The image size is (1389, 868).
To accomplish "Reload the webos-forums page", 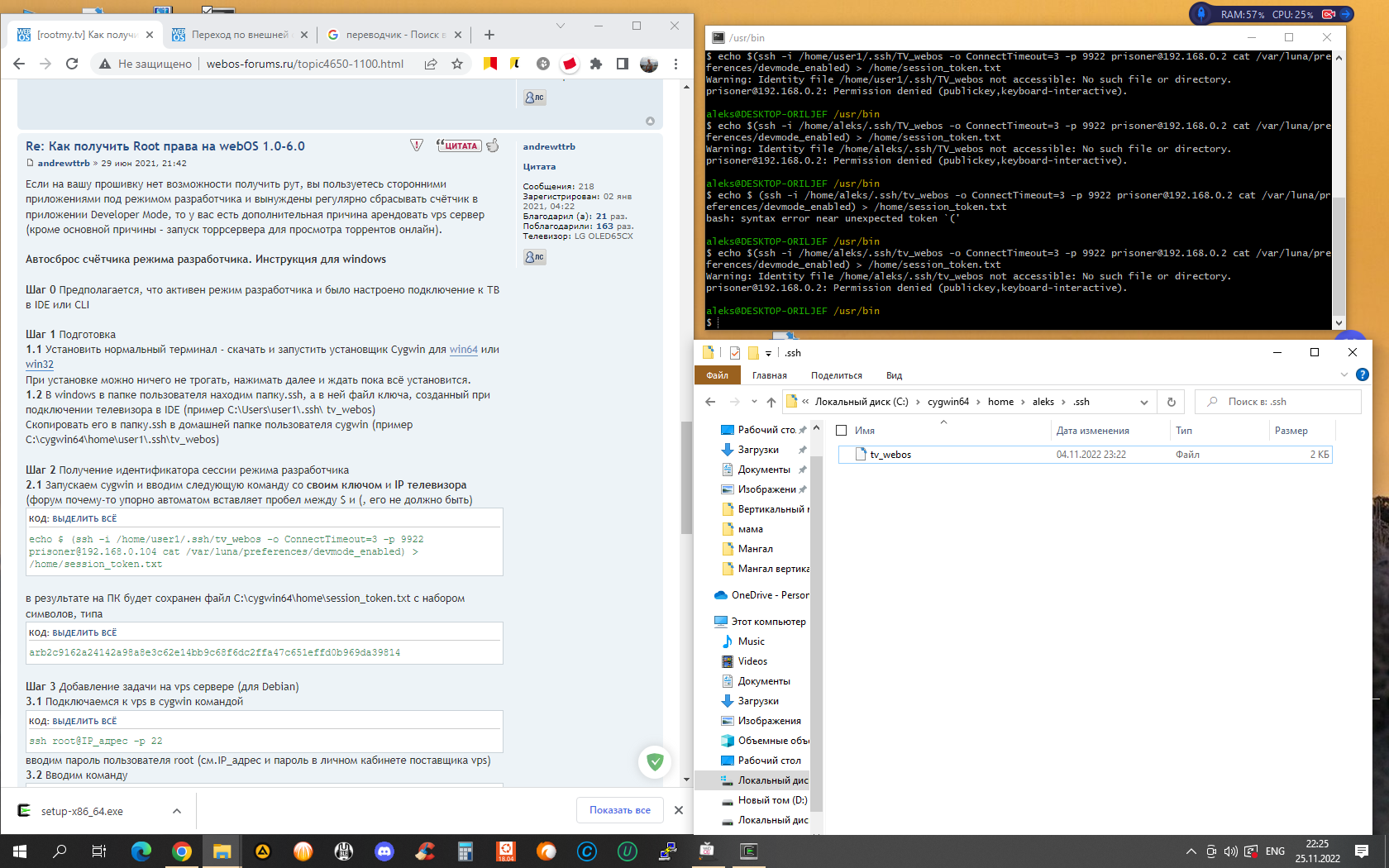I will (72, 64).
